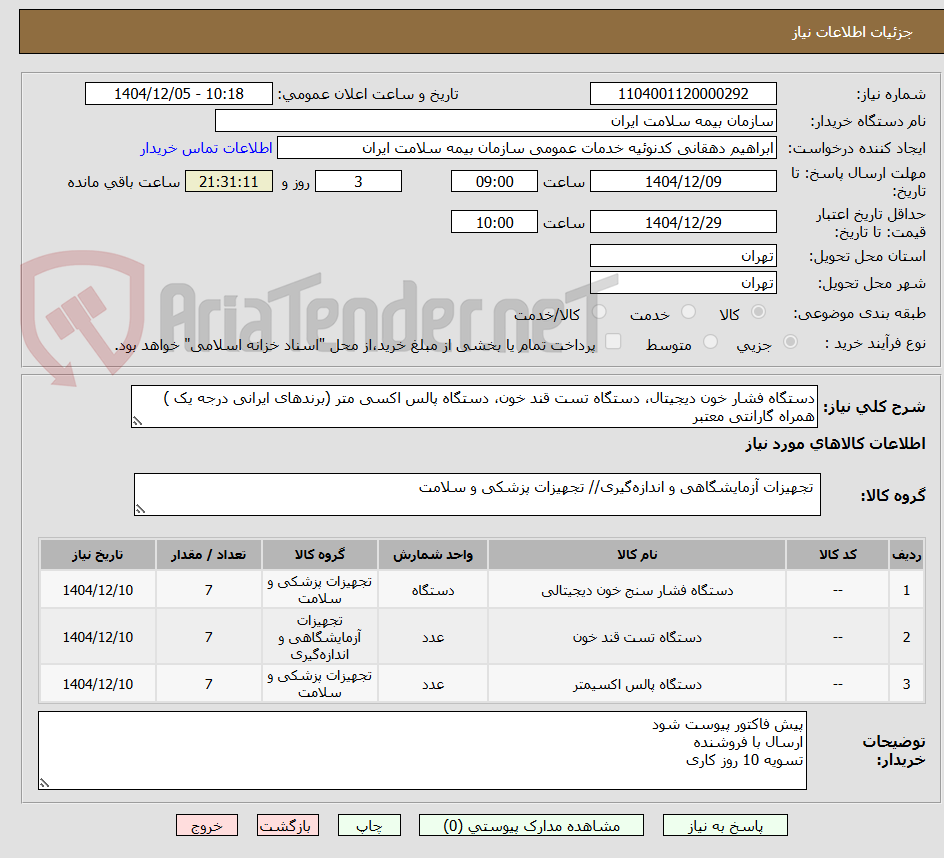Click the گروه کالا textarea
This screenshot has width=944, height=858.
(x=477, y=494)
